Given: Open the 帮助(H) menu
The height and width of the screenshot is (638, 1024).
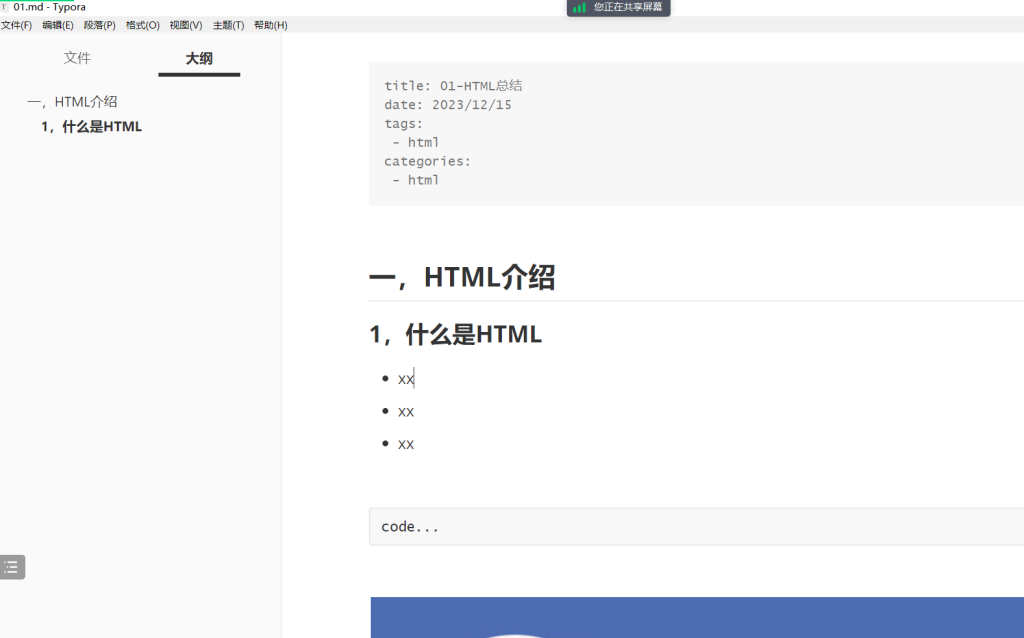Looking at the screenshot, I should click(x=270, y=25).
